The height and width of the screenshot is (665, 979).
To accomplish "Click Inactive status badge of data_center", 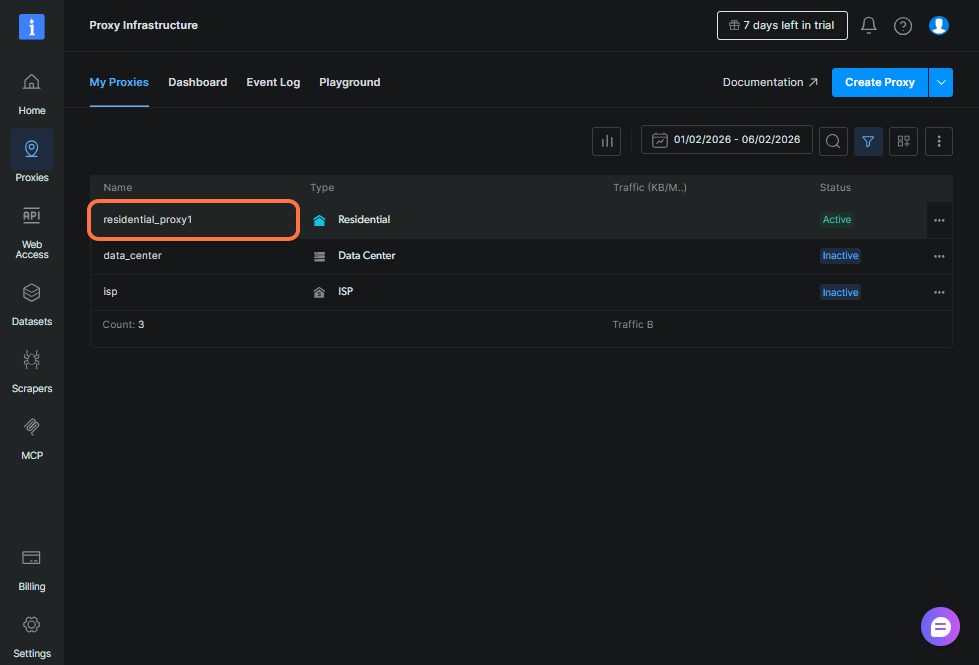I will click(840, 256).
